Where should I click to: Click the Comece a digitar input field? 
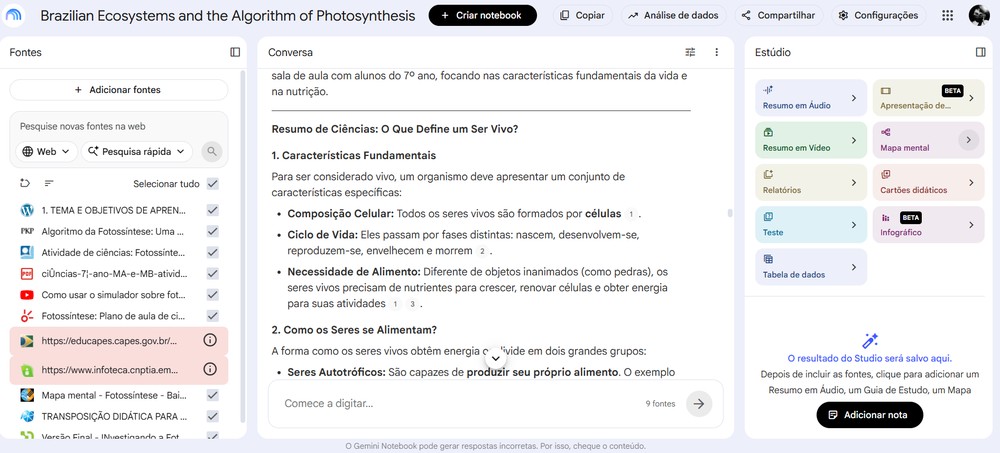(x=459, y=404)
